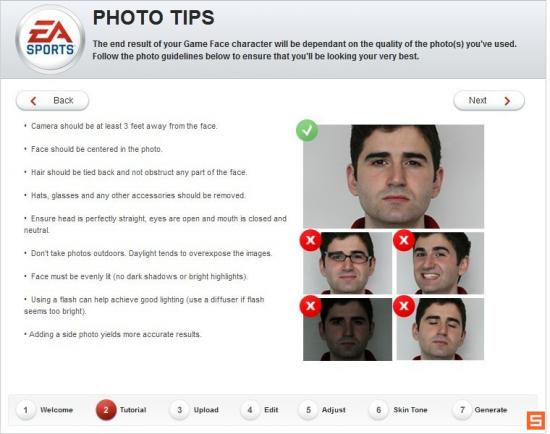Go to step 5 Adjust
This screenshot has width=550, height=434.
tap(322, 410)
